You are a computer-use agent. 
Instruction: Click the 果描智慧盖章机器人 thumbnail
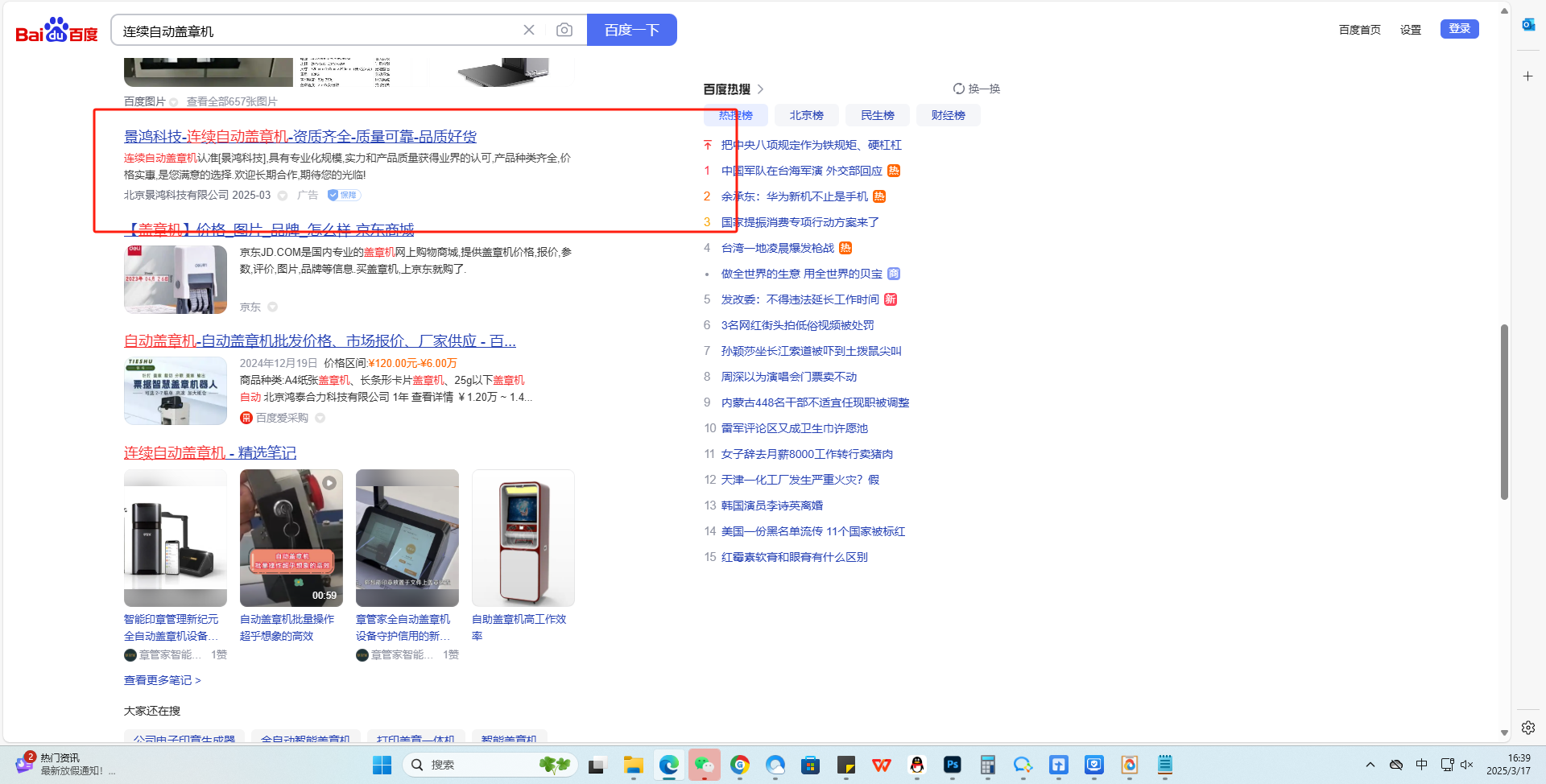click(176, 390)
